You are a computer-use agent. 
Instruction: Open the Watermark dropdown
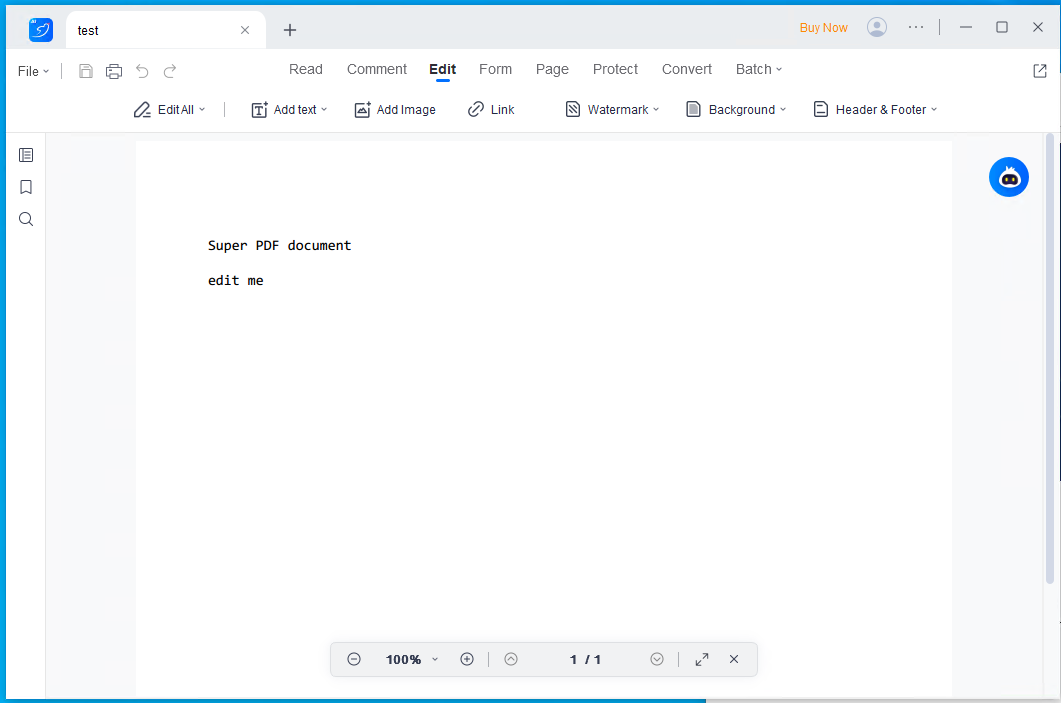click(612, 109)
